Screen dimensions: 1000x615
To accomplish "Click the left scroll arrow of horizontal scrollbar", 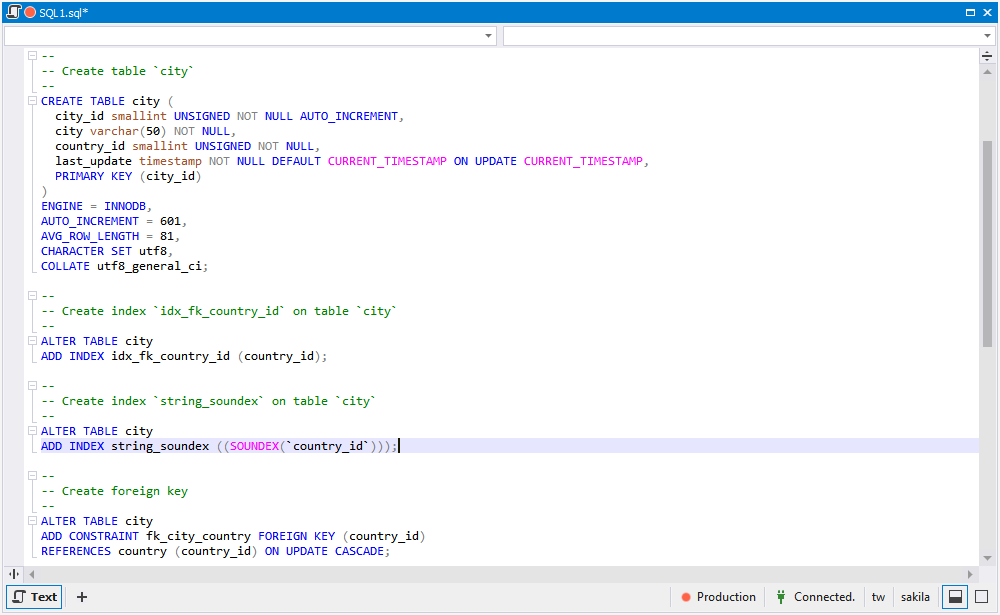I will (x=31, y=574).
